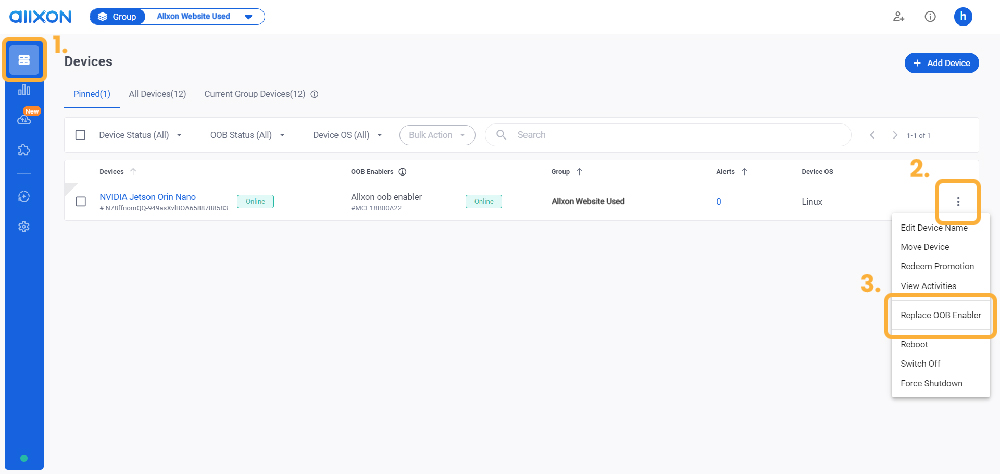The image size is (1000, 474).
Task: Click the Group pill label in header
Action: pos(118,17)
